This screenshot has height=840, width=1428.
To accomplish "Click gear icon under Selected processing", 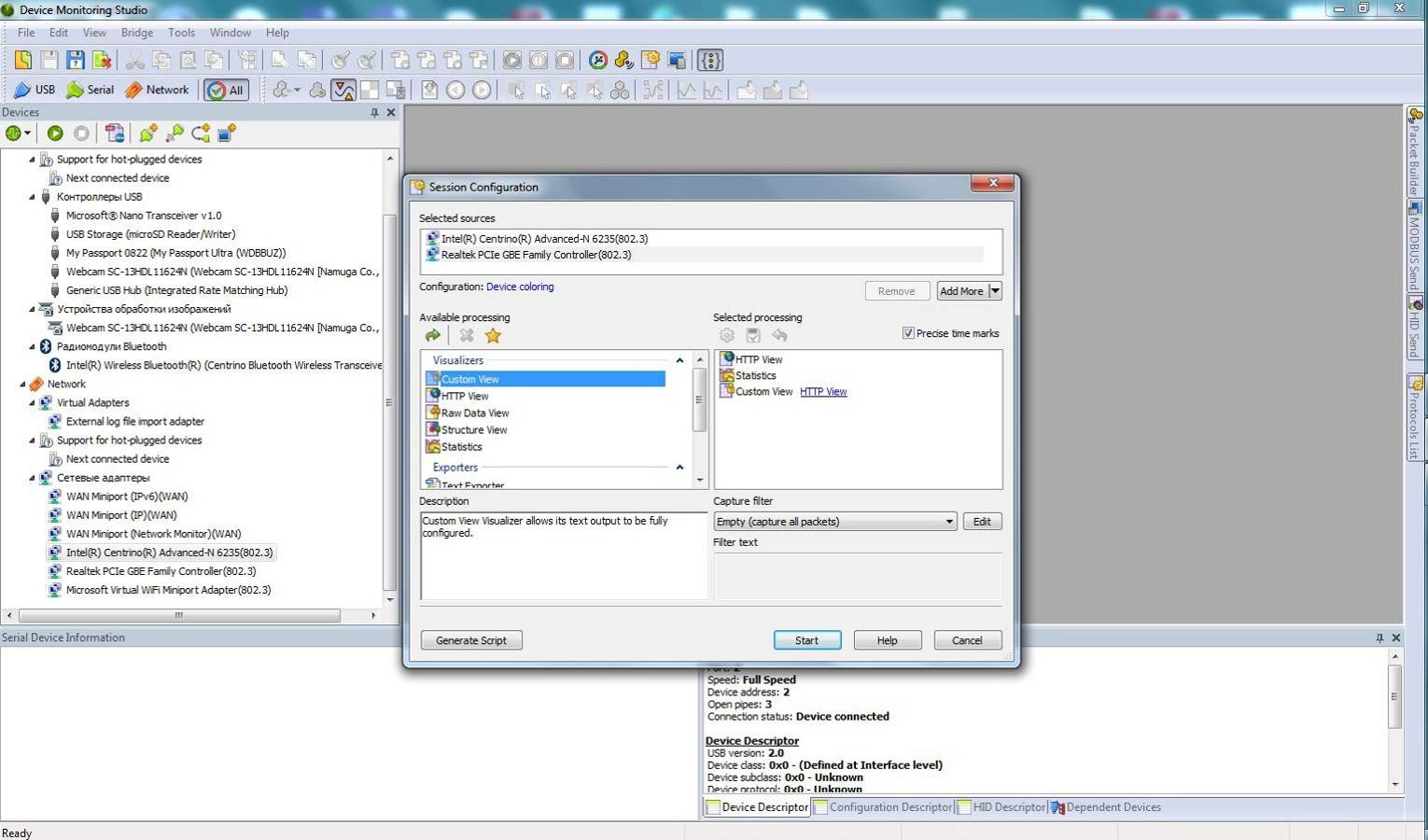I will tap(726, 335).
